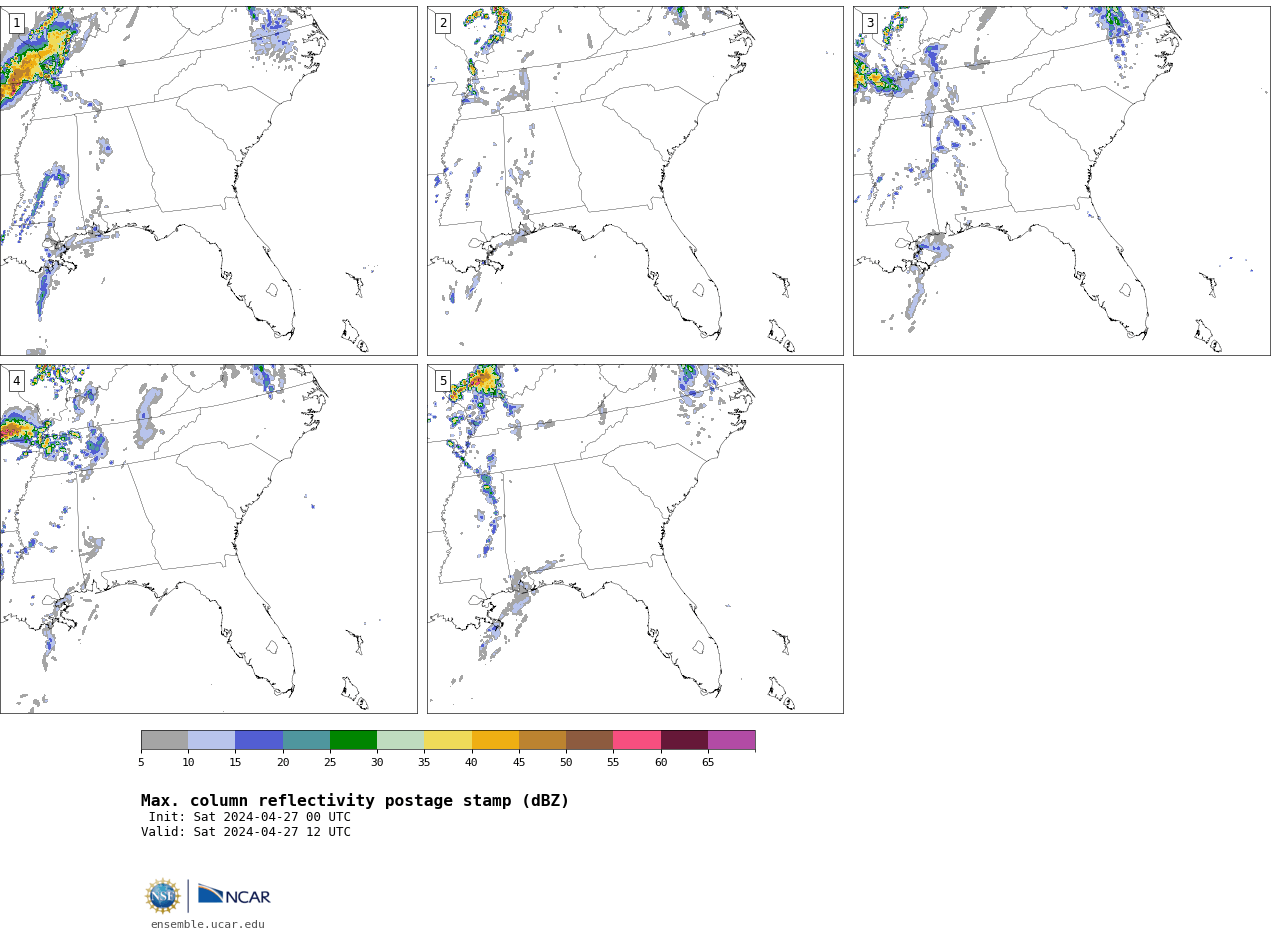Click the tan 45-50 dBZ swatch

(x=542, y=740)
